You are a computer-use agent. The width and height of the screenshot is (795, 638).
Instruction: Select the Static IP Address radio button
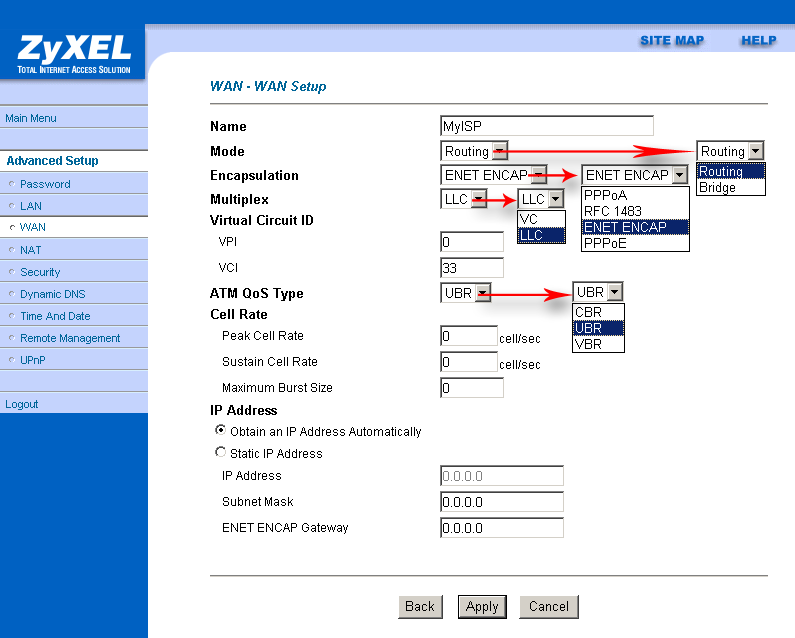tap(220, 452)
